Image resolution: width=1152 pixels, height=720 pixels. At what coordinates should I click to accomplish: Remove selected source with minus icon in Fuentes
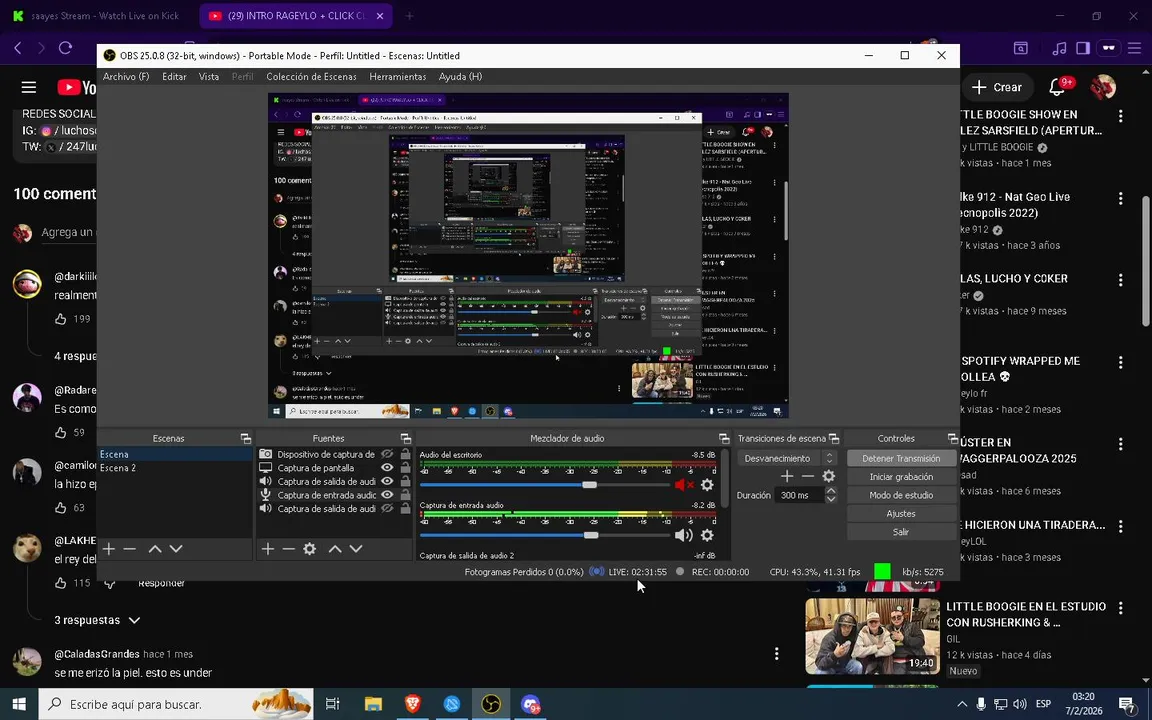pos(288,549)
